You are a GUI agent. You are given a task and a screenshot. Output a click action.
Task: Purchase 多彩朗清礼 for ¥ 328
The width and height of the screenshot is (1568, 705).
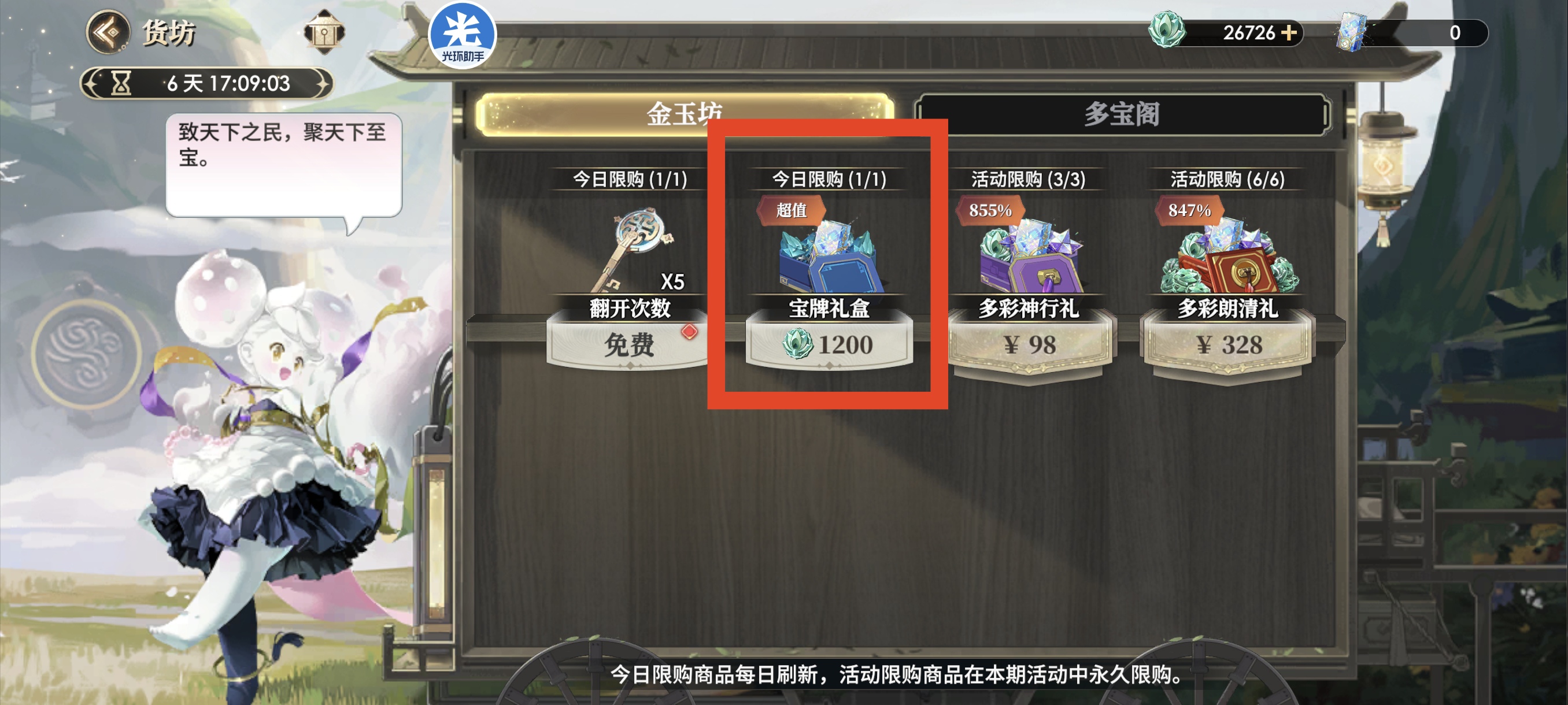tap(1229, 346)
